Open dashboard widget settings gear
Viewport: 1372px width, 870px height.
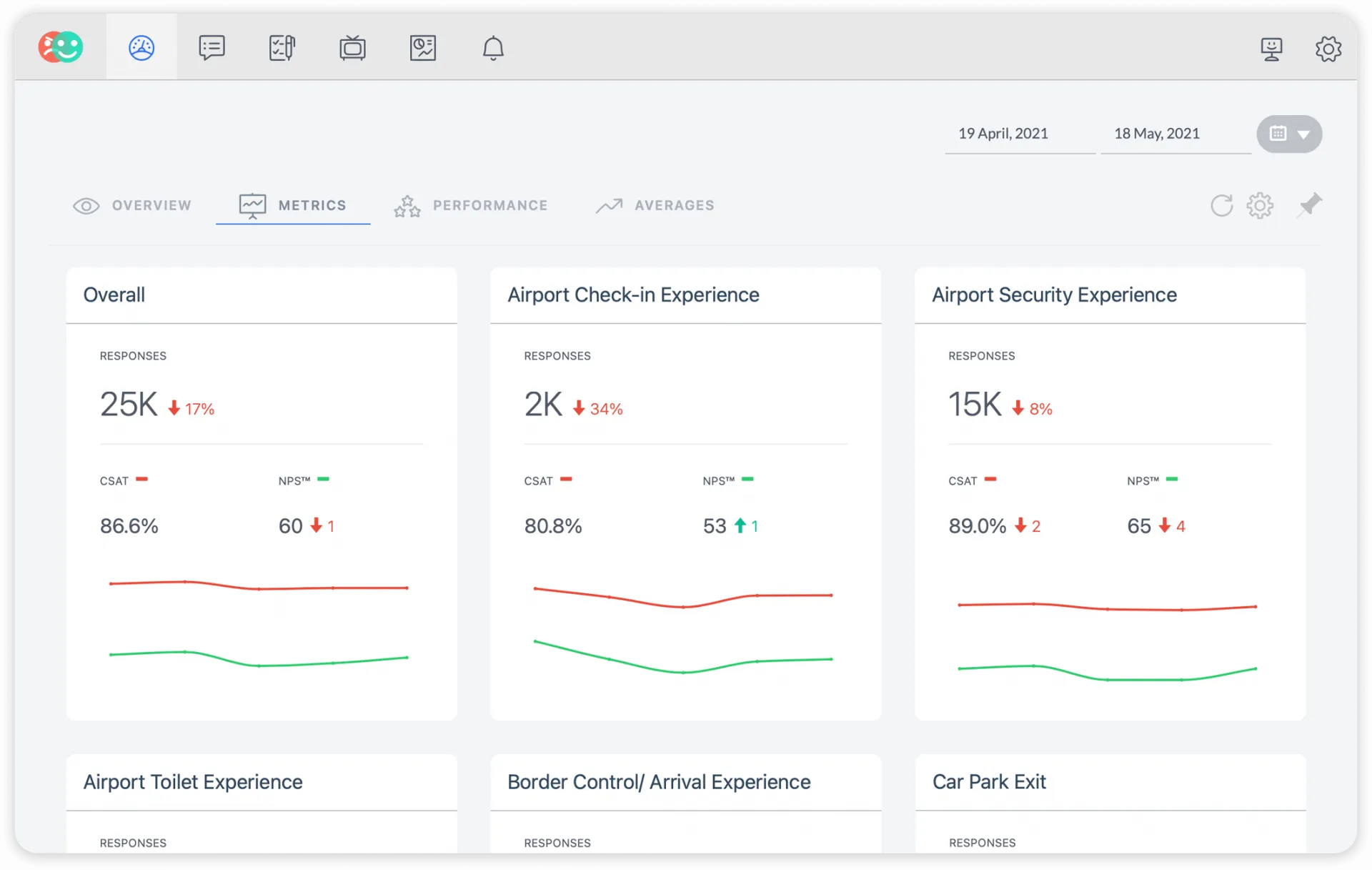point(1260,205)
